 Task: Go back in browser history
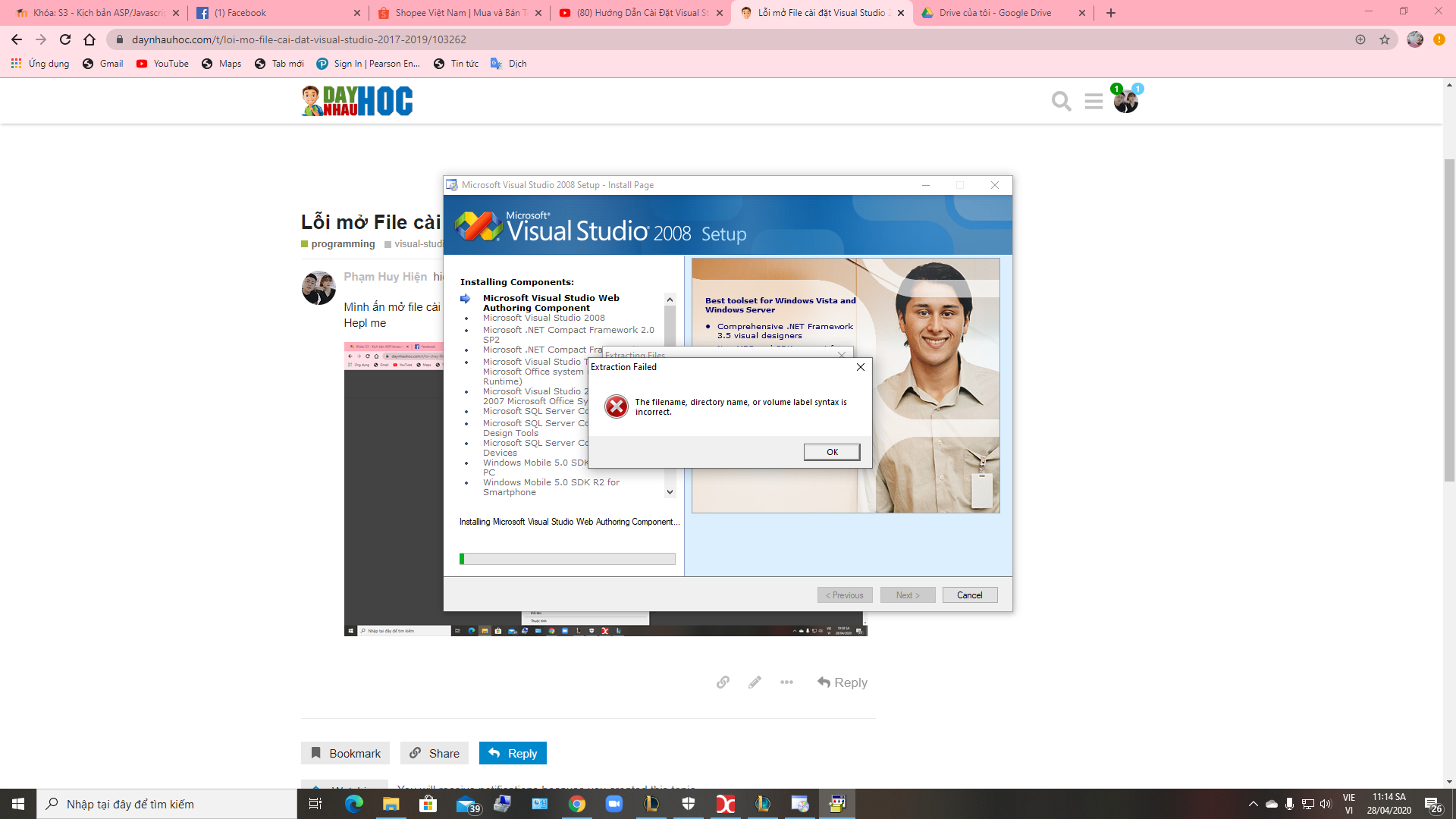[17, 39]
